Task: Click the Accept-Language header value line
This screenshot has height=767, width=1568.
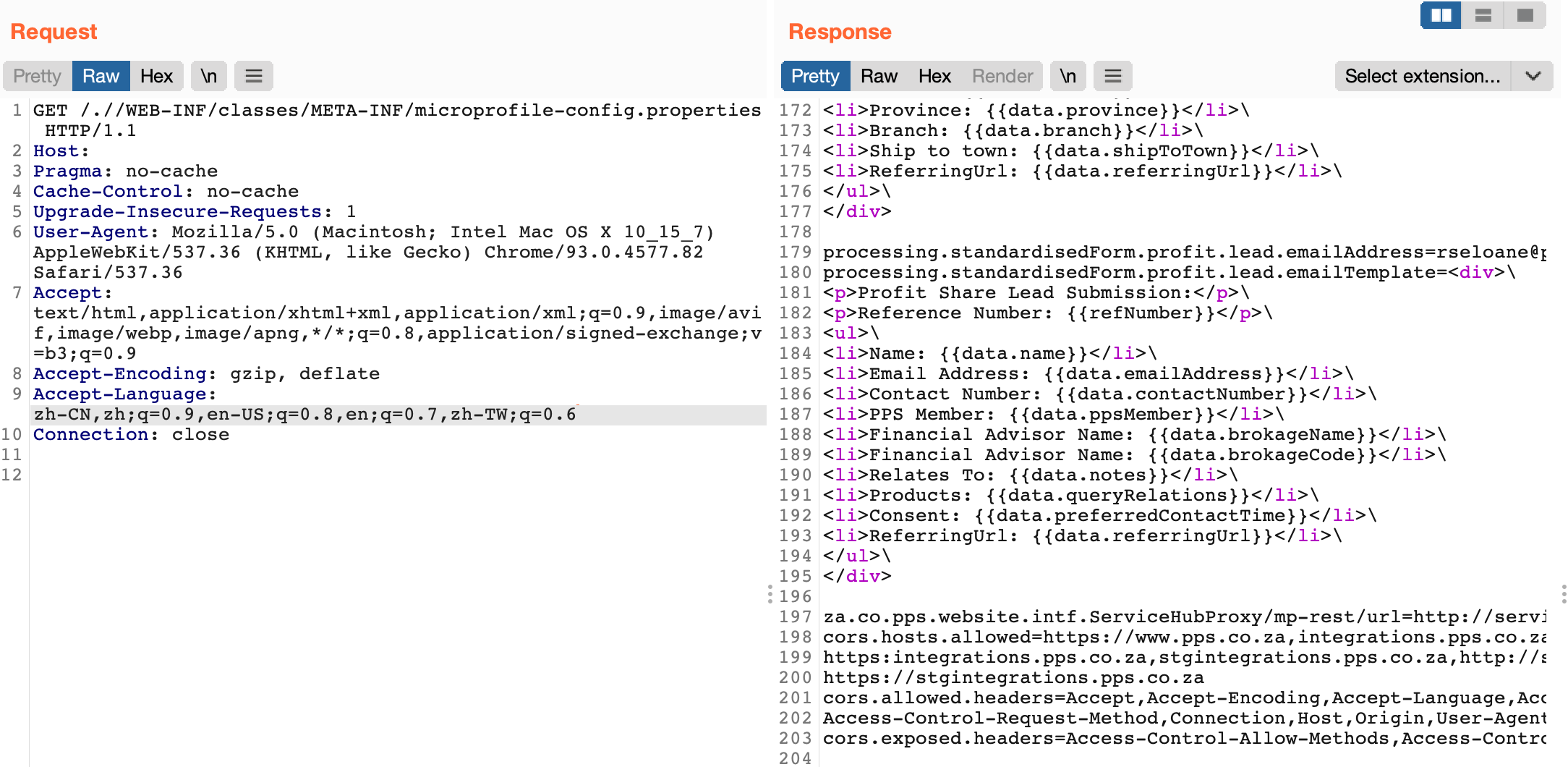Action: click(304, 414)
